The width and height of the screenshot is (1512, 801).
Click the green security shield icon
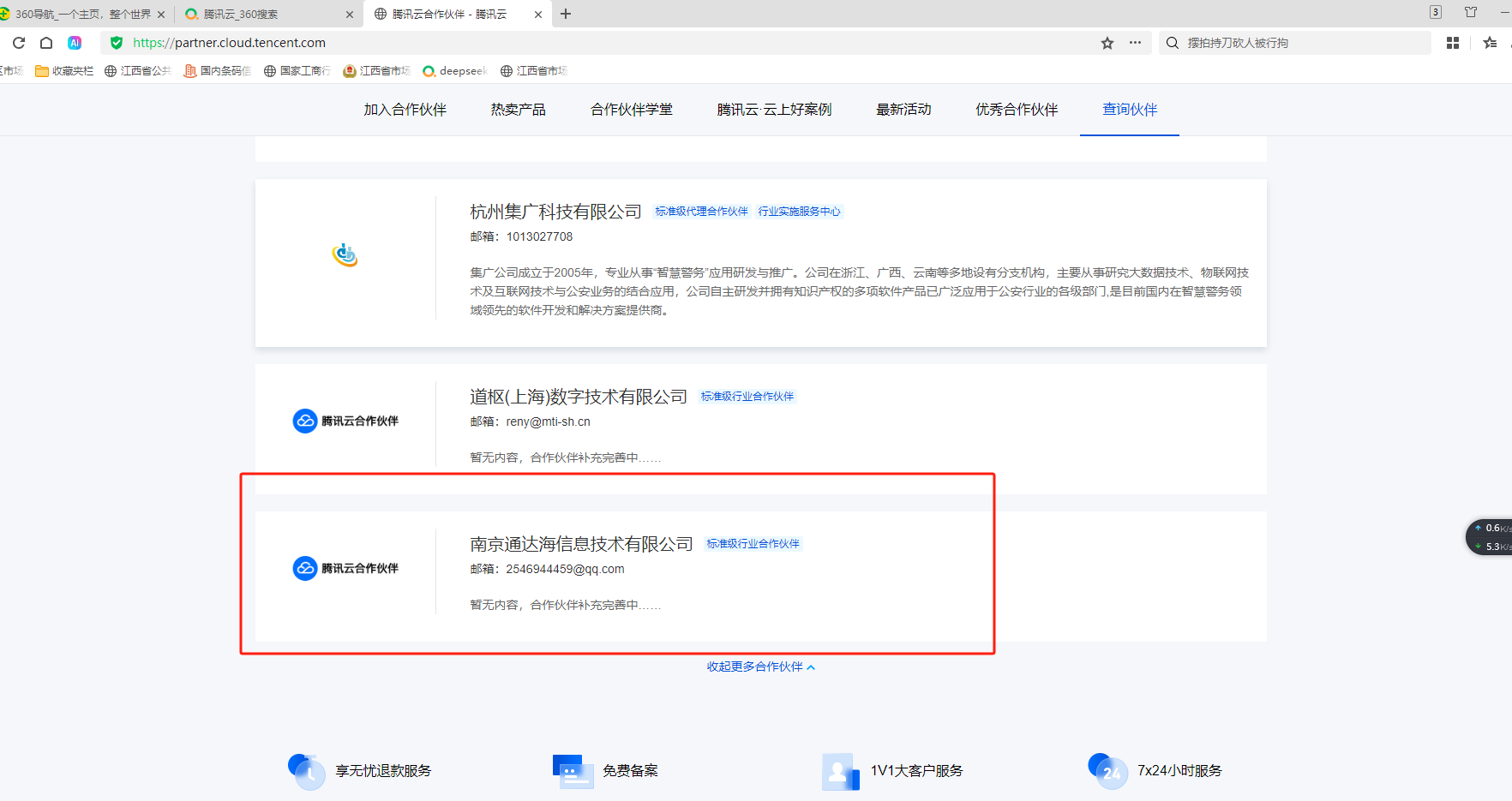tap(117, 43)
